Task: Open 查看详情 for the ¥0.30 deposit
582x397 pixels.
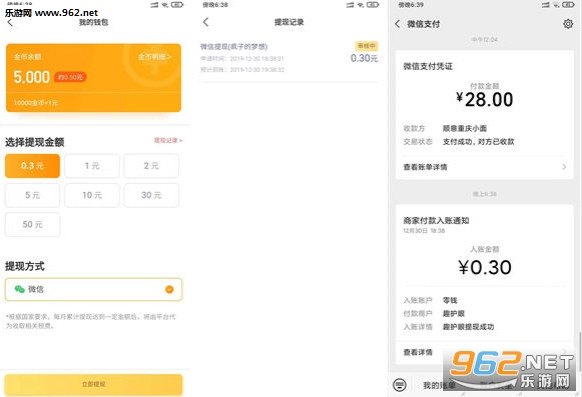Action: pyautogui.click(x=418, y=352)
